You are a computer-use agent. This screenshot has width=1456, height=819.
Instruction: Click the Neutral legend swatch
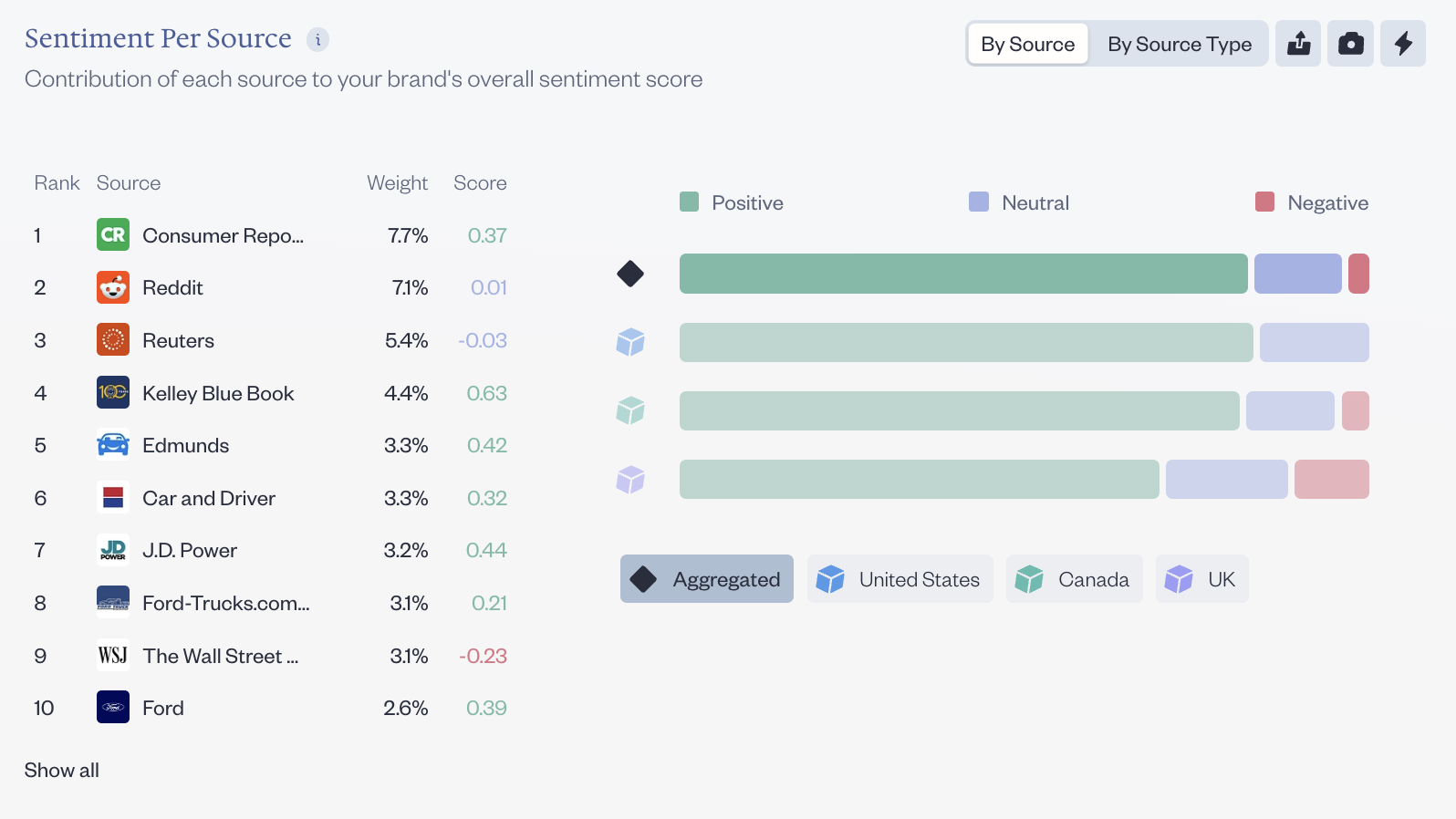pyautogui.click(x=979, y=202)
